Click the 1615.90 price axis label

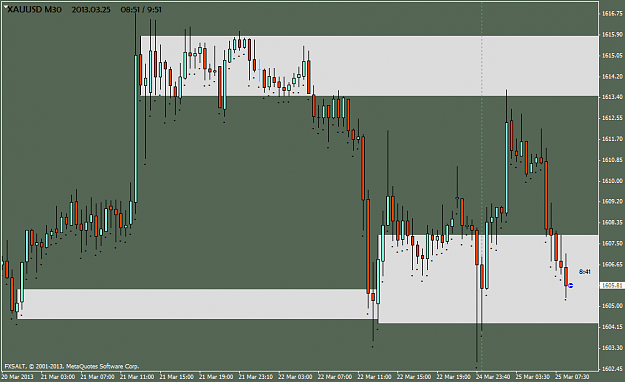[x=612, y=35]
